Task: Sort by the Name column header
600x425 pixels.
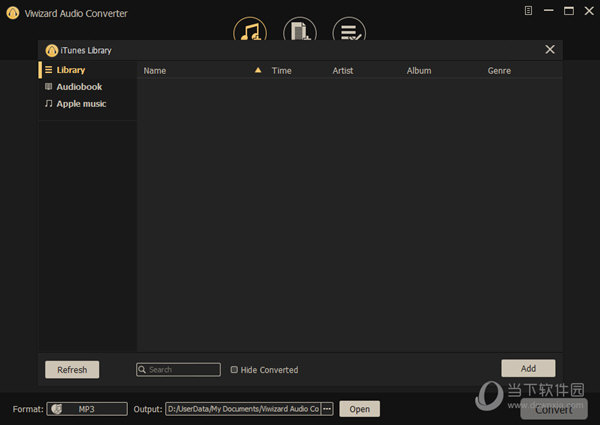Action: [x=155, y=71]
